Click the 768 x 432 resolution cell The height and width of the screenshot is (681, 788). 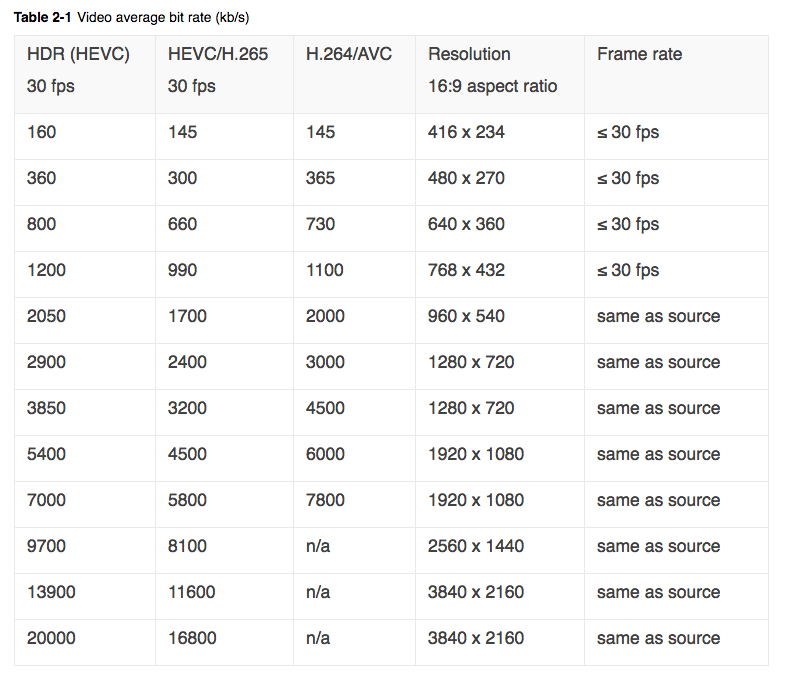click(500, 274)
